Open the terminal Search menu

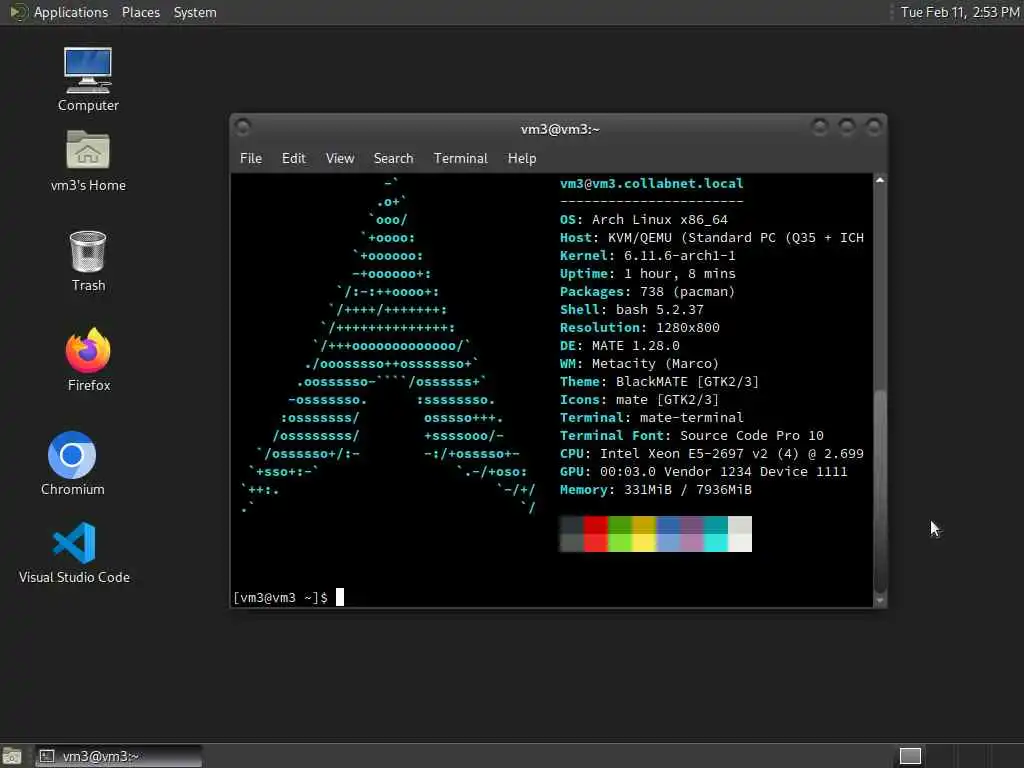(393, 158)
